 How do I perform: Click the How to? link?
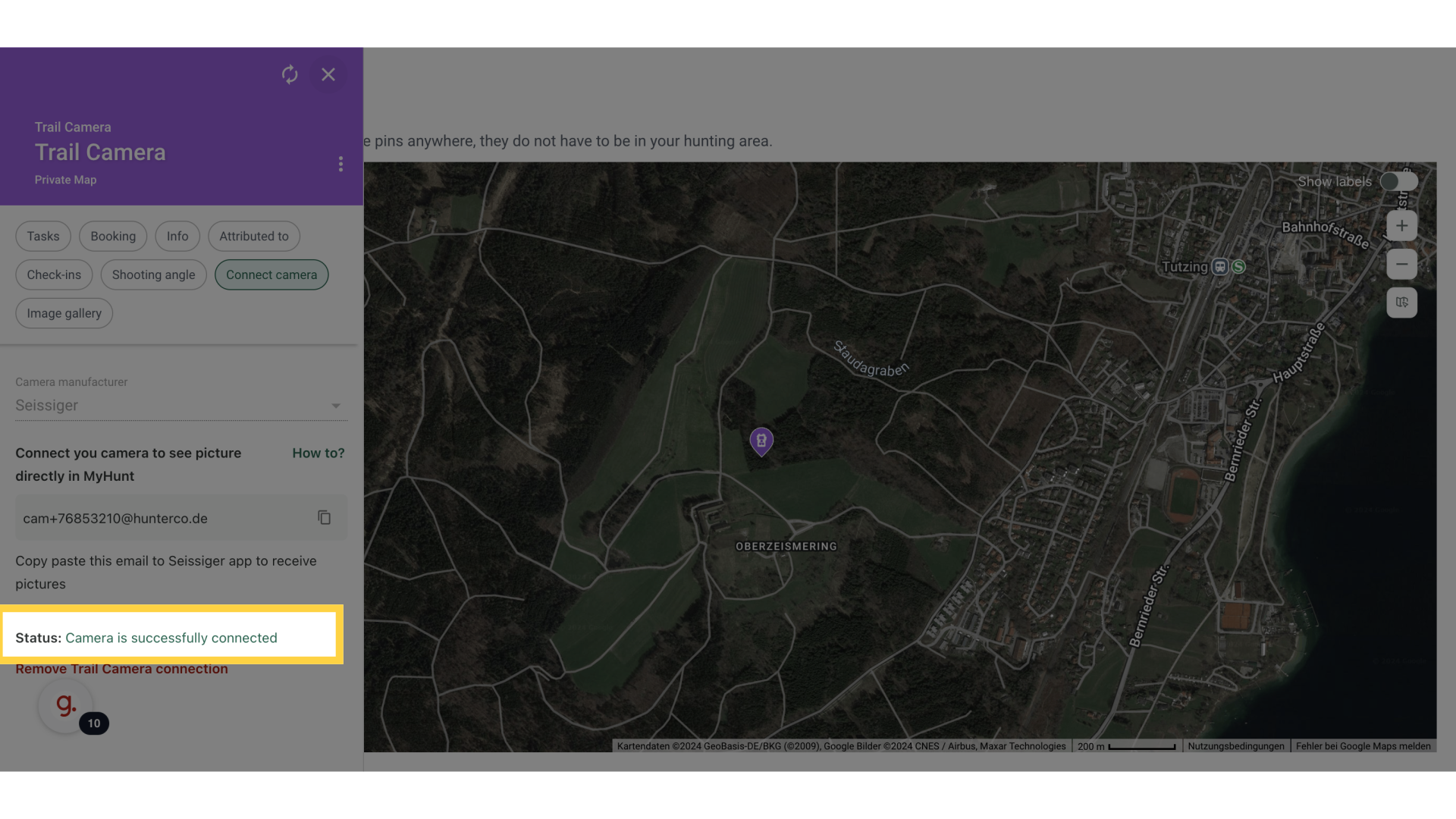(318, 453)
